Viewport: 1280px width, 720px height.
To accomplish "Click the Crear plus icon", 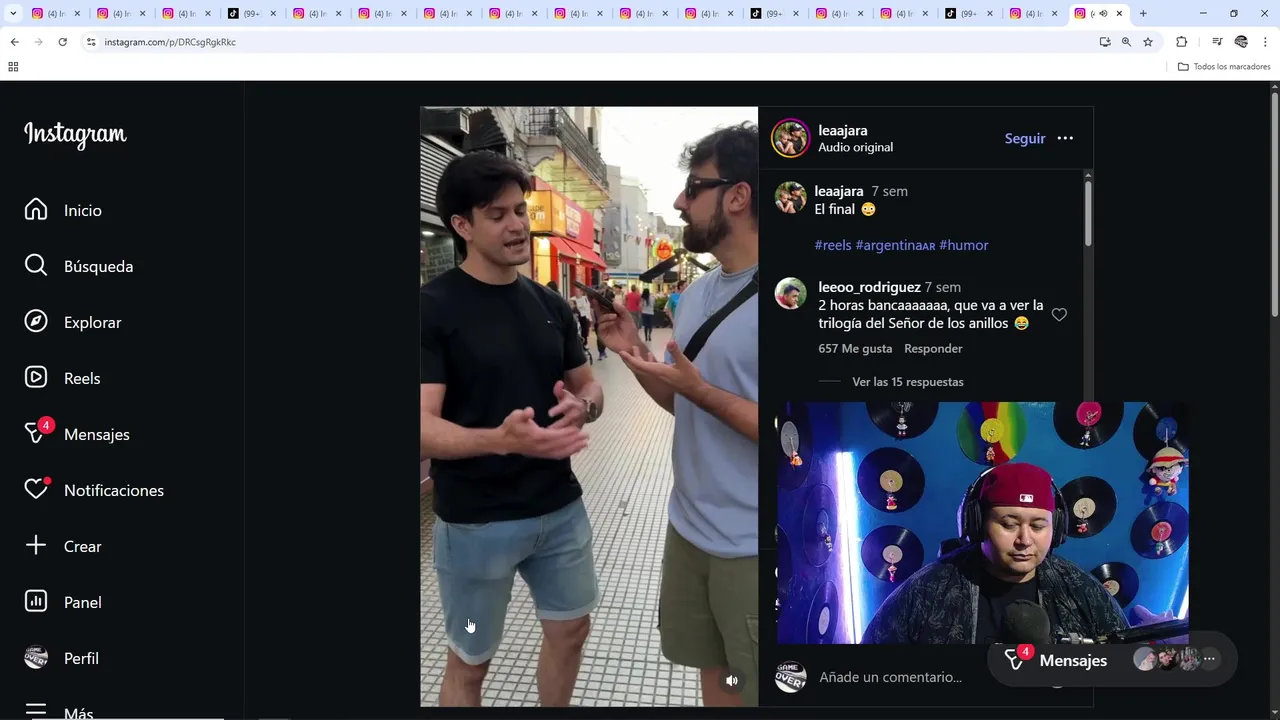I will (36, 545).
